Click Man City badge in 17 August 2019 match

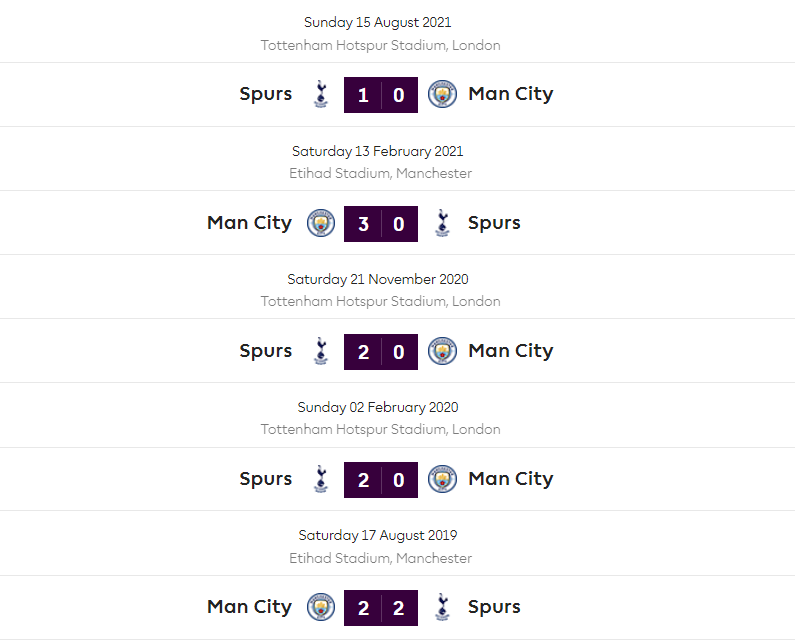pos(321,607)
